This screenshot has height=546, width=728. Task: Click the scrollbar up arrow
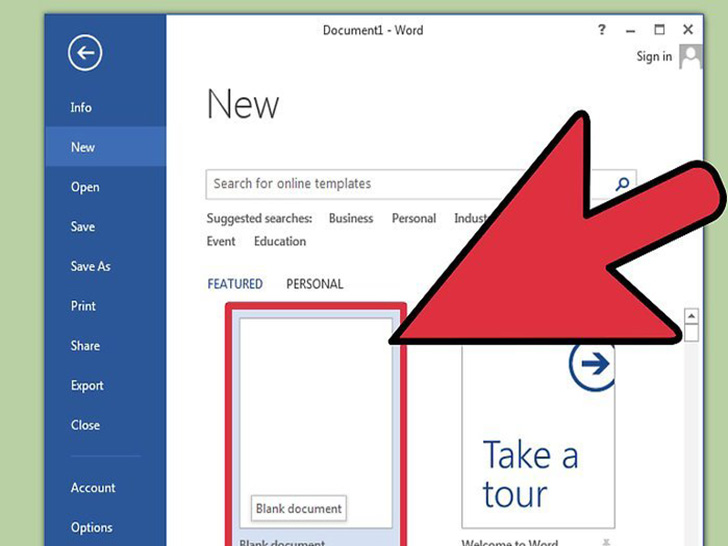(691, 317)
